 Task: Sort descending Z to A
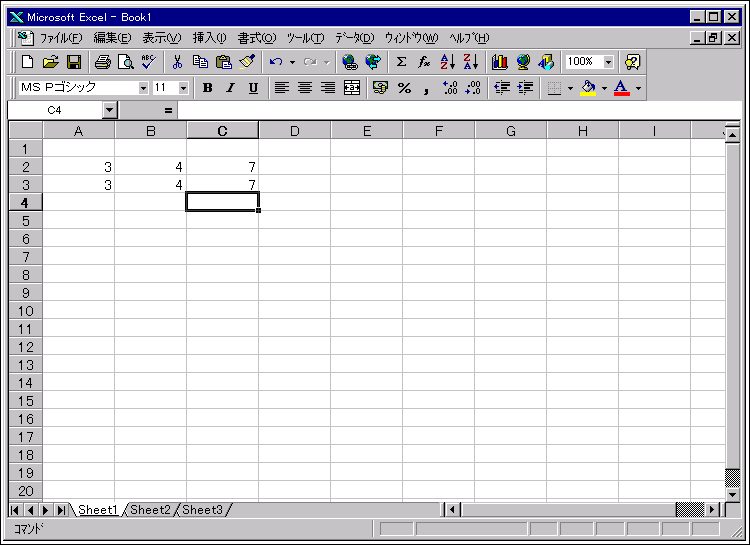(x=471, y=62)
